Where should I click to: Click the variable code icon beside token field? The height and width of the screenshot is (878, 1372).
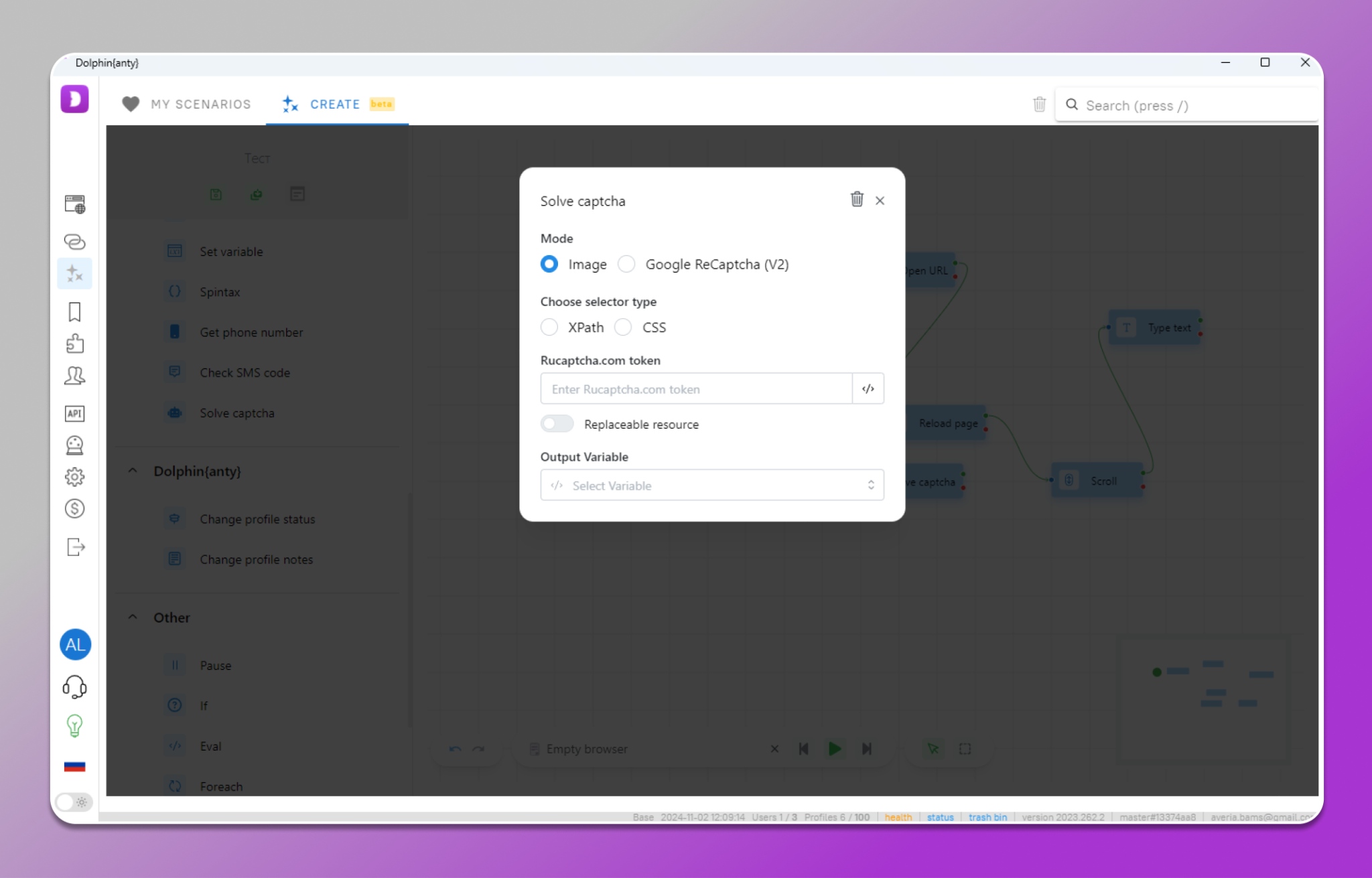point(868,388)
